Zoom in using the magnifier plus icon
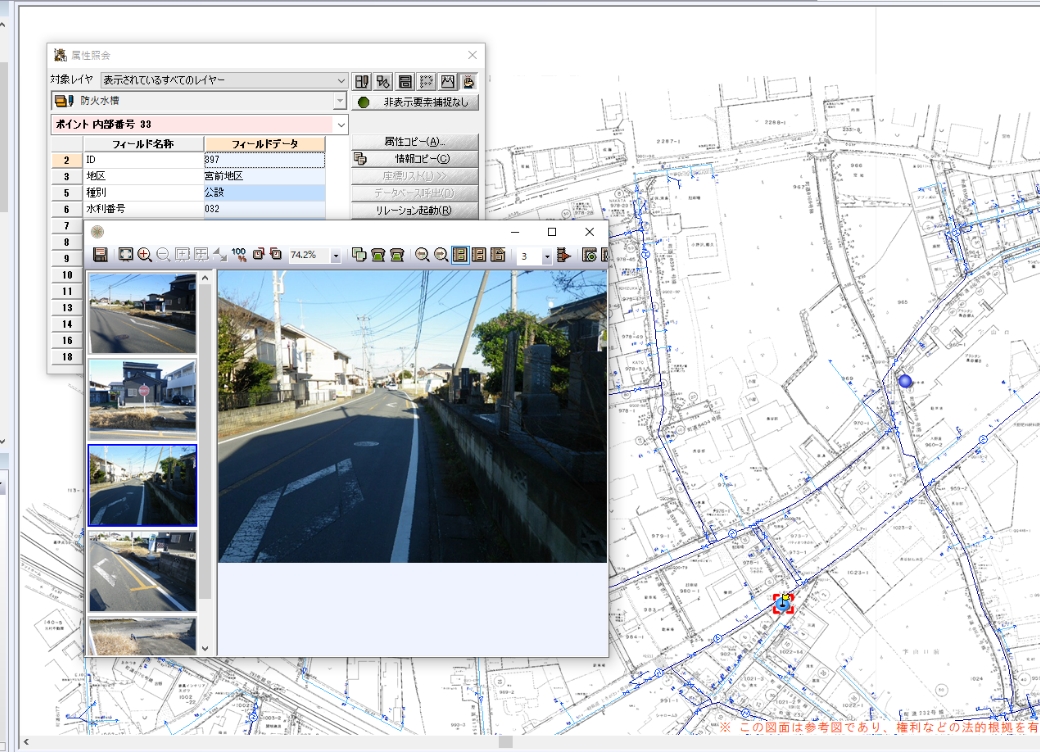 [145, 255]
